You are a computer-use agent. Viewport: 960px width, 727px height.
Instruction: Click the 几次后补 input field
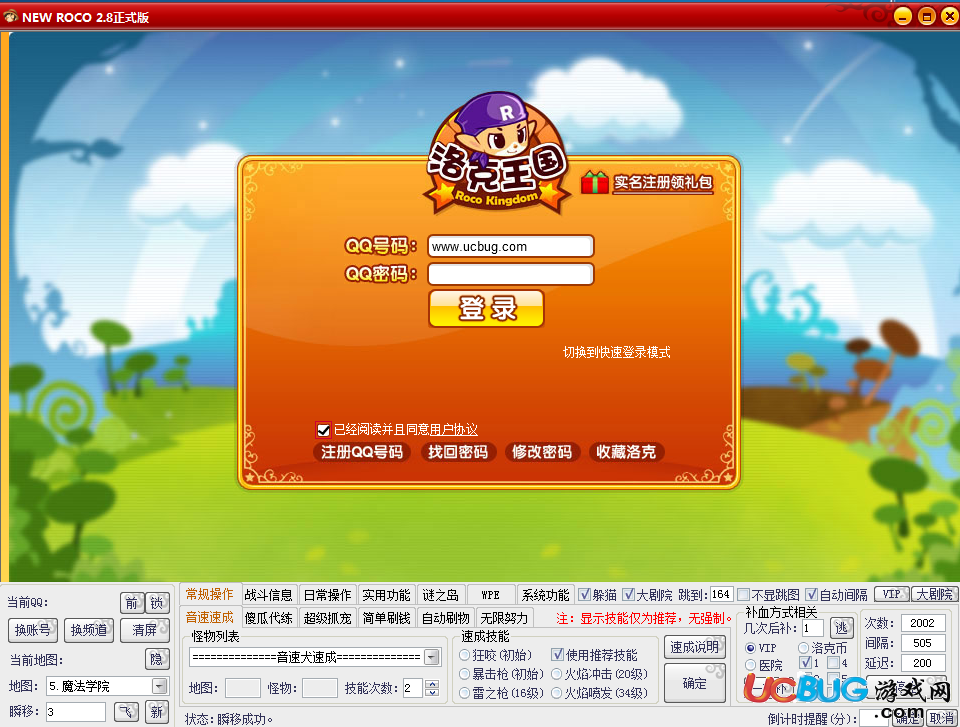click(813, 628)
